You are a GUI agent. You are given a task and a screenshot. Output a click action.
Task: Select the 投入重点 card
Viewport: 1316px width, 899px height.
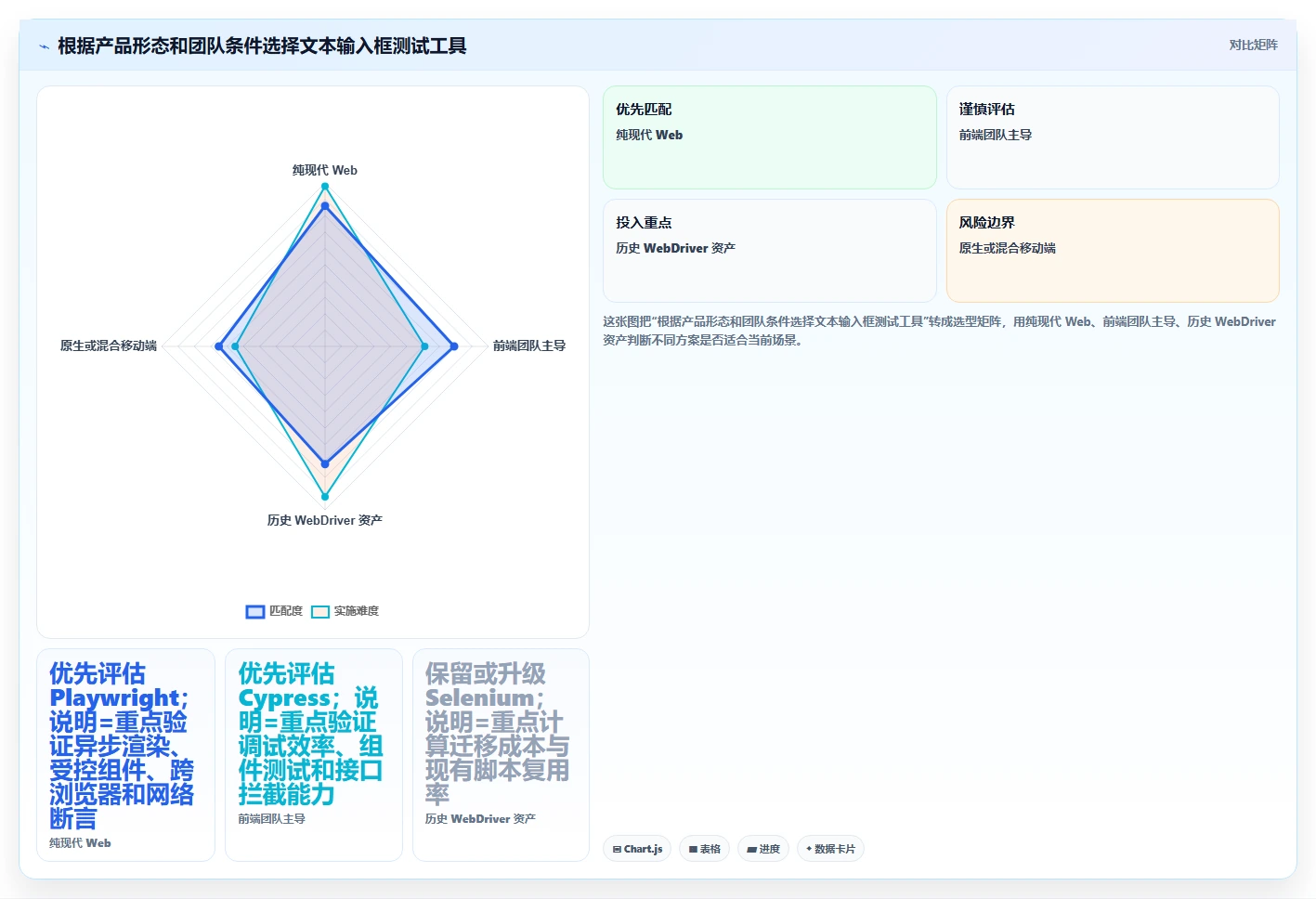coord(770,251)
